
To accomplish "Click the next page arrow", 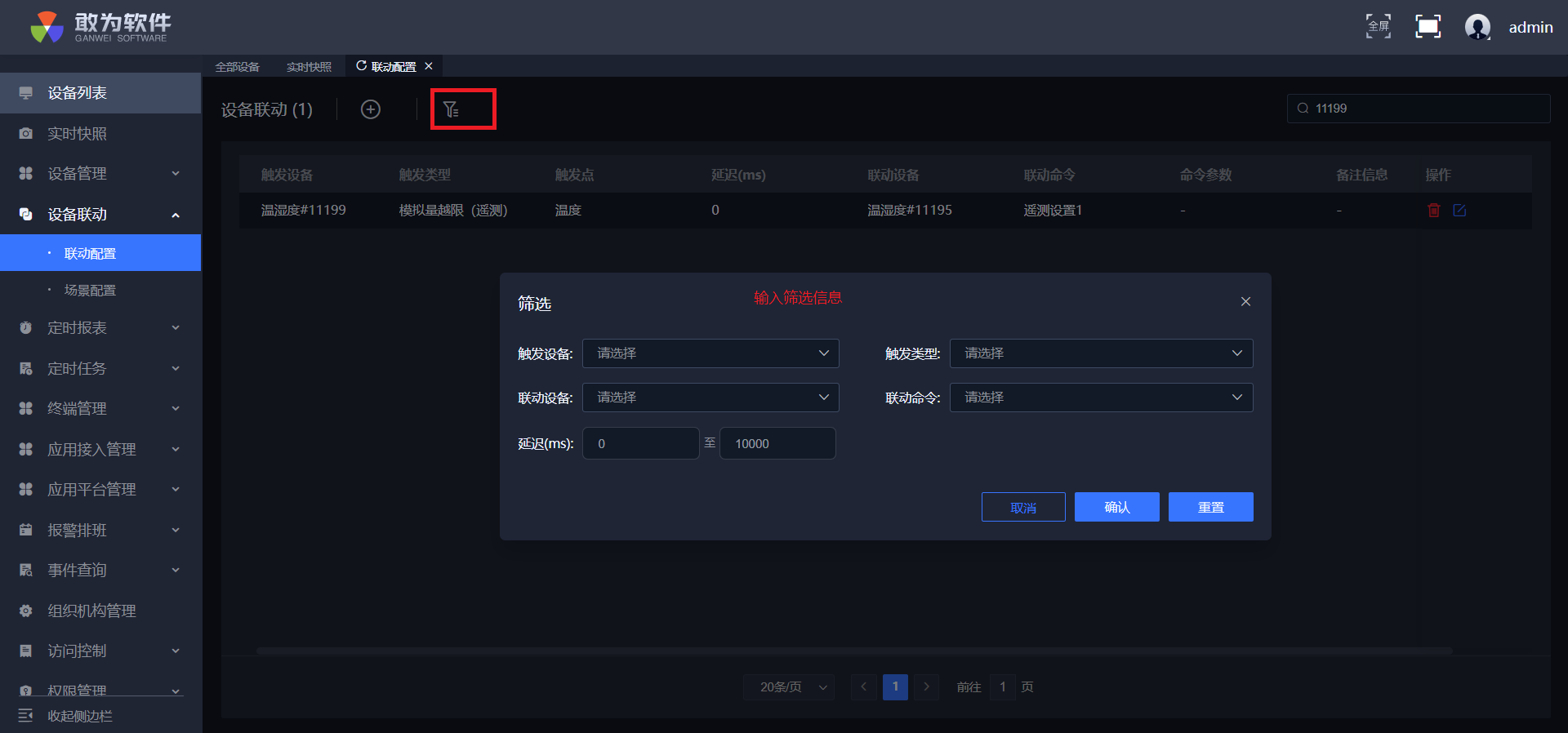I will (x=926, y=687).
